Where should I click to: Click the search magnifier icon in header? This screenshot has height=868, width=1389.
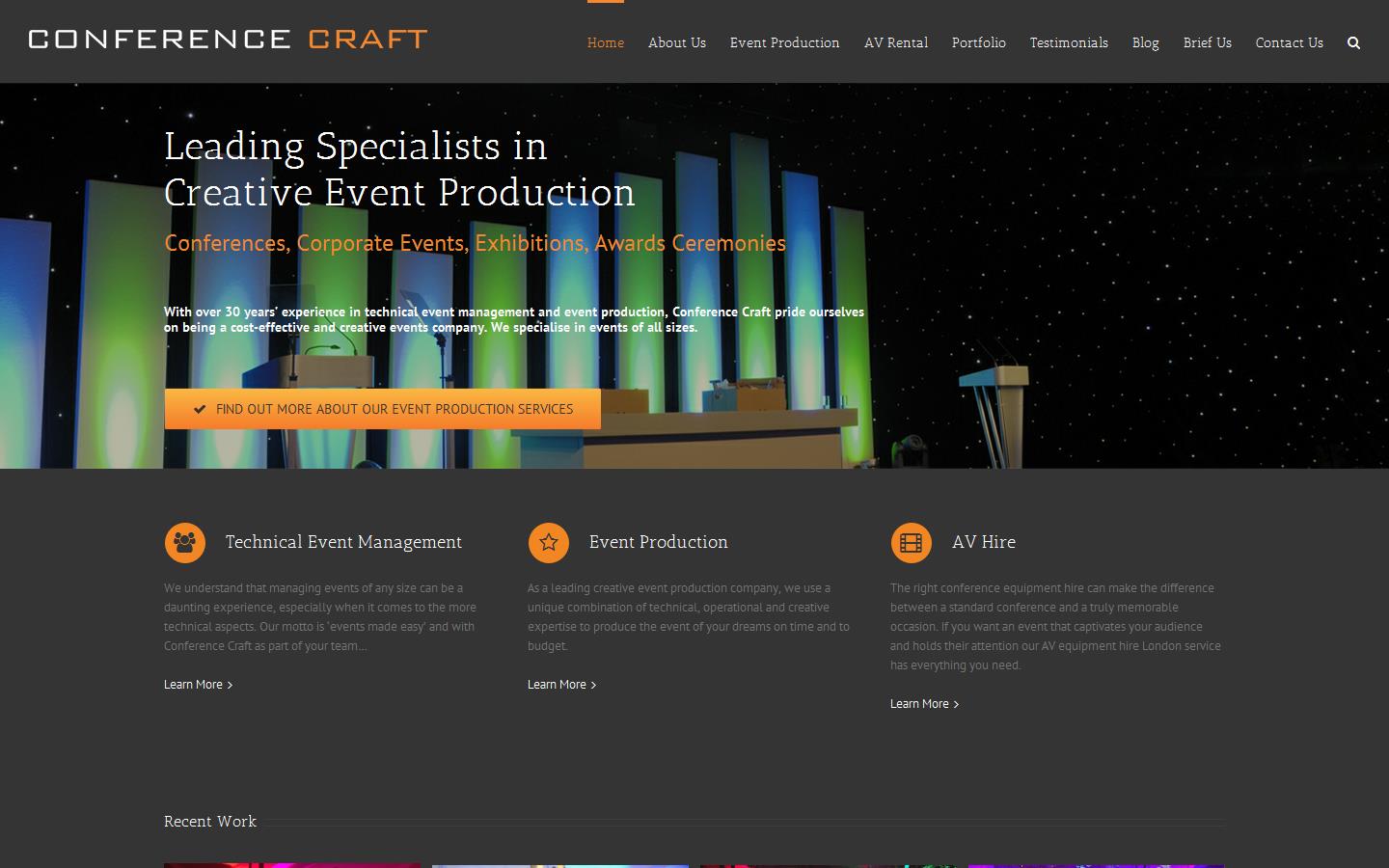tap(1353, 42)
